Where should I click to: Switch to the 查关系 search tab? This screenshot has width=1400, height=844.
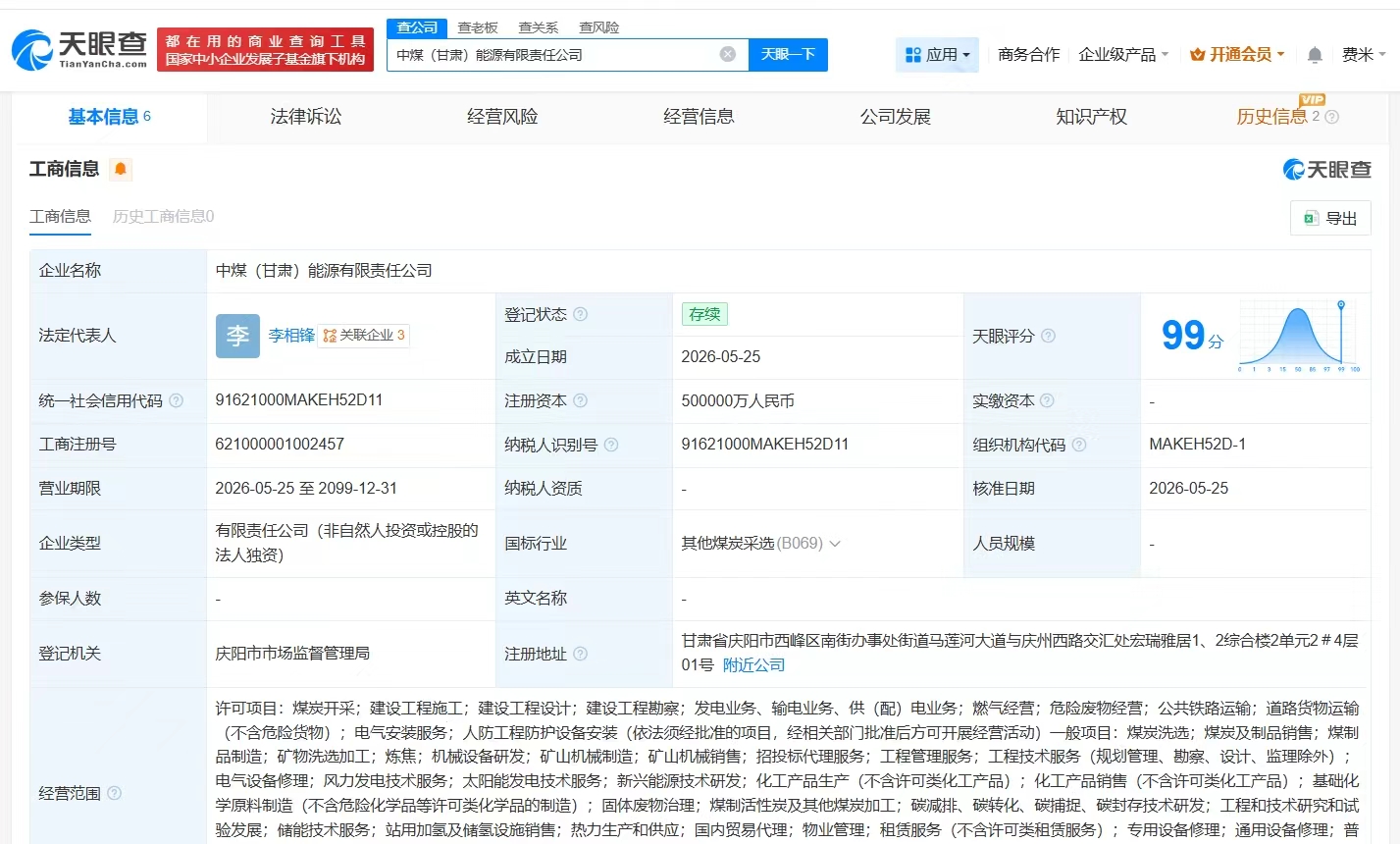(x=539, y=27)
